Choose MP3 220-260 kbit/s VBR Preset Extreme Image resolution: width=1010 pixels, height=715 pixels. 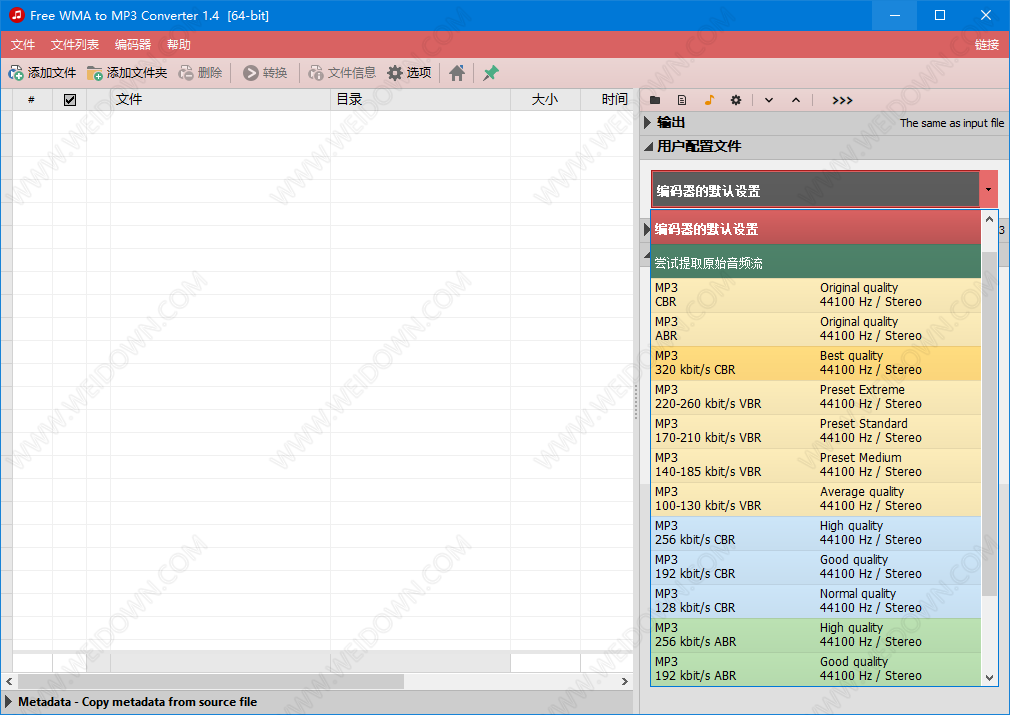pos(815,397)
